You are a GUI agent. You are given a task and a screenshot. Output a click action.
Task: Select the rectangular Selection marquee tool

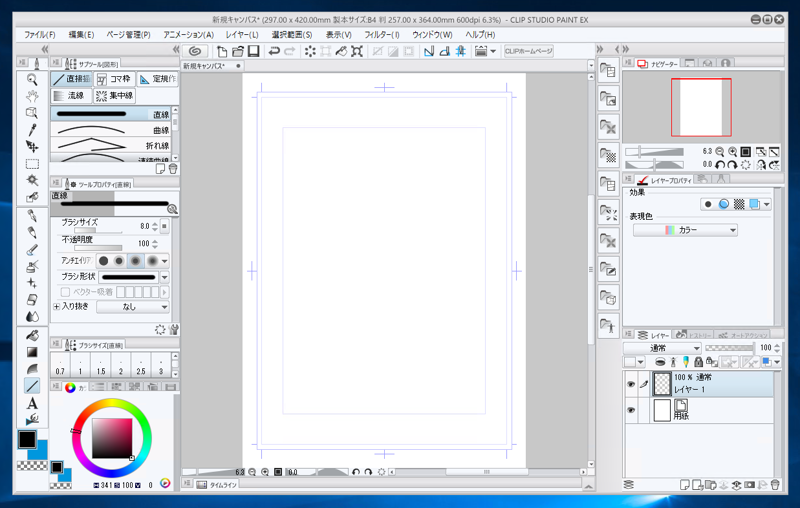tap(32, 164)
